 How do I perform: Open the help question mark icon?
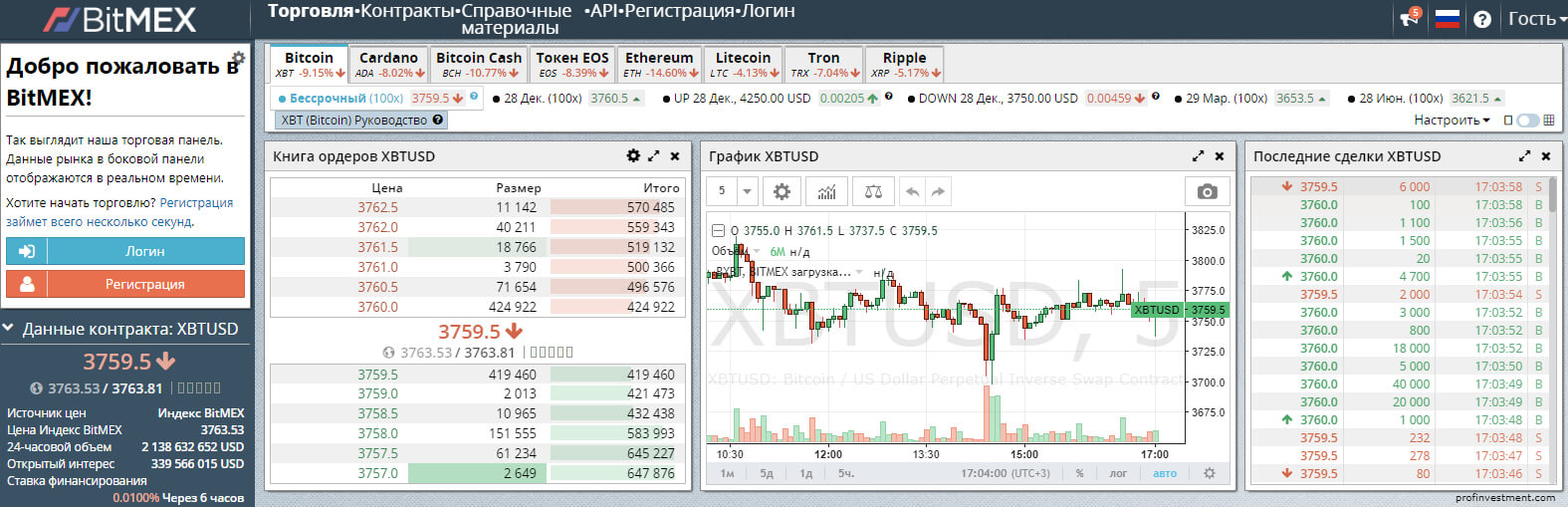[x=1481, y=19]
